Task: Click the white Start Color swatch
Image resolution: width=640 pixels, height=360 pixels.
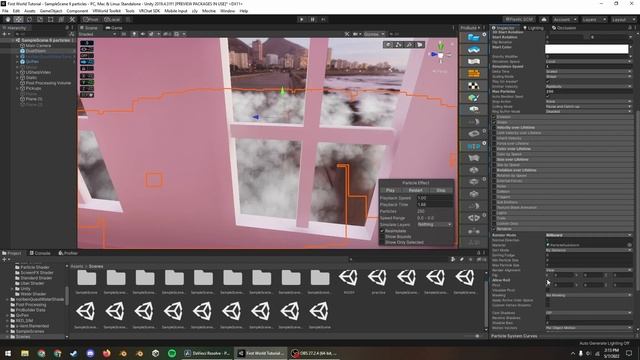Action: click(x=587, y=49)
